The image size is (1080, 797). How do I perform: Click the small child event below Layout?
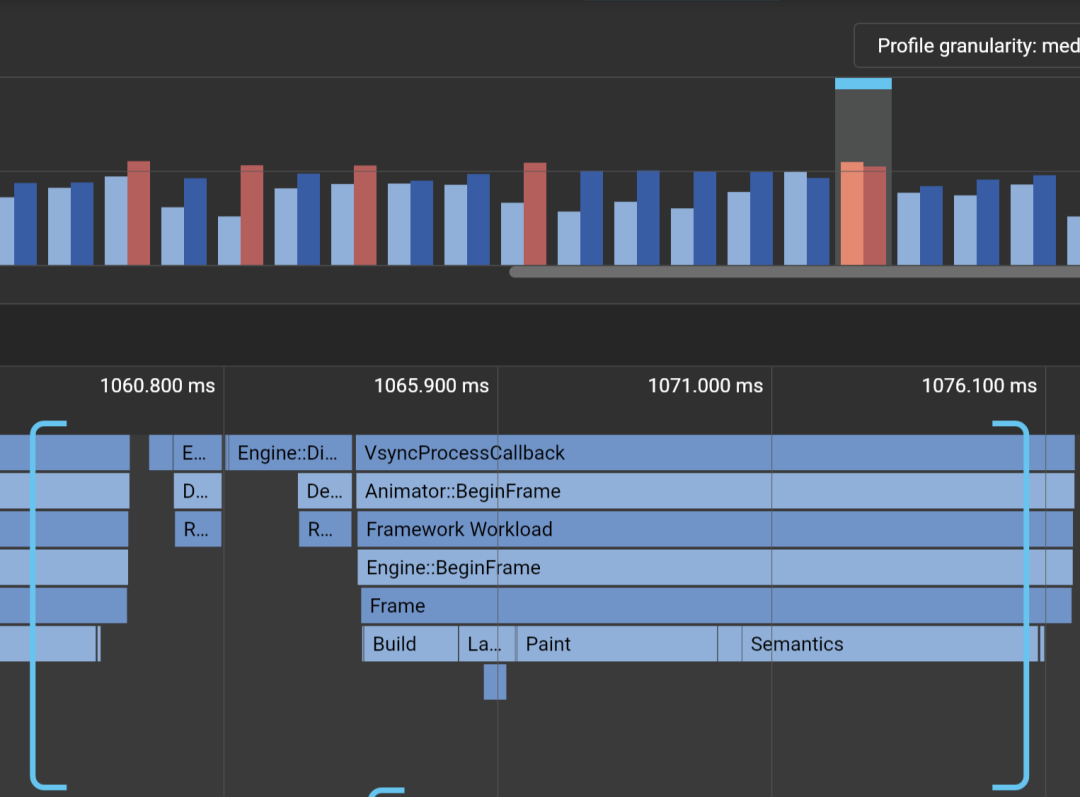pyautogui.click(x=495, y=682)
